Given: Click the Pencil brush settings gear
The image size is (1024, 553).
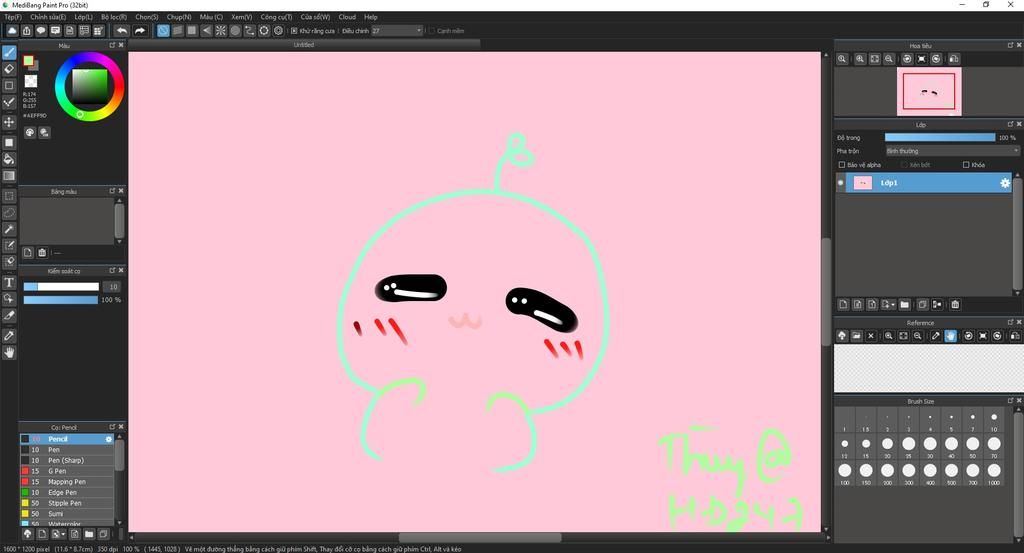Looking at the screenshot, I should pyautogui.click(x=108, y=439).
